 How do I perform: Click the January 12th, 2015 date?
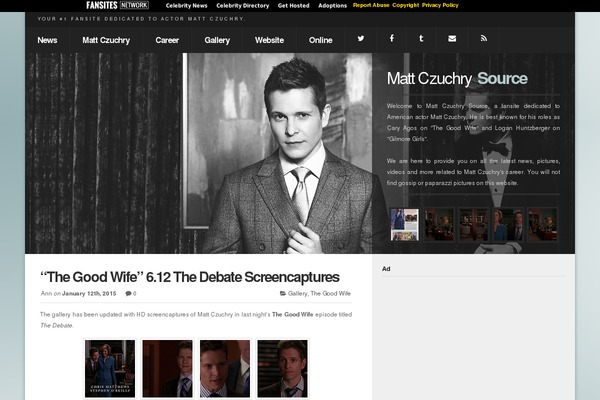click(89, 294)
